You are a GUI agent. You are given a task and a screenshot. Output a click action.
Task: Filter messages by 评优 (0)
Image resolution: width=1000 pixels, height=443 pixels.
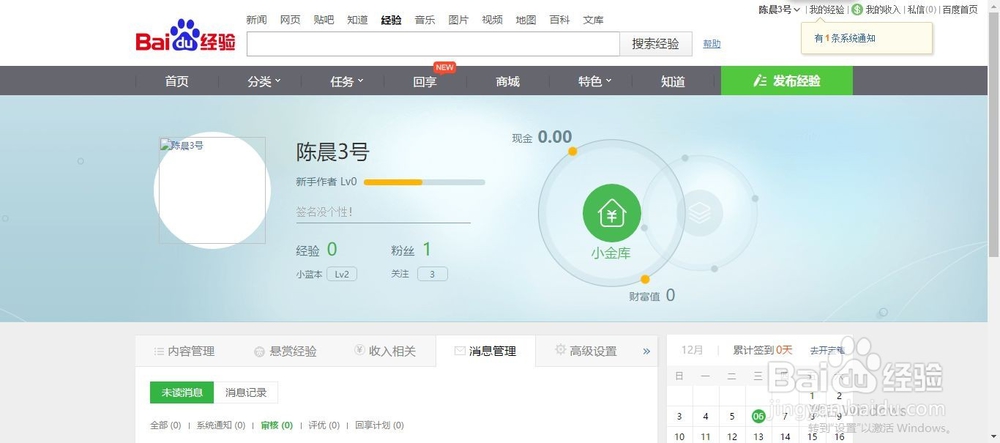[324, 425]
